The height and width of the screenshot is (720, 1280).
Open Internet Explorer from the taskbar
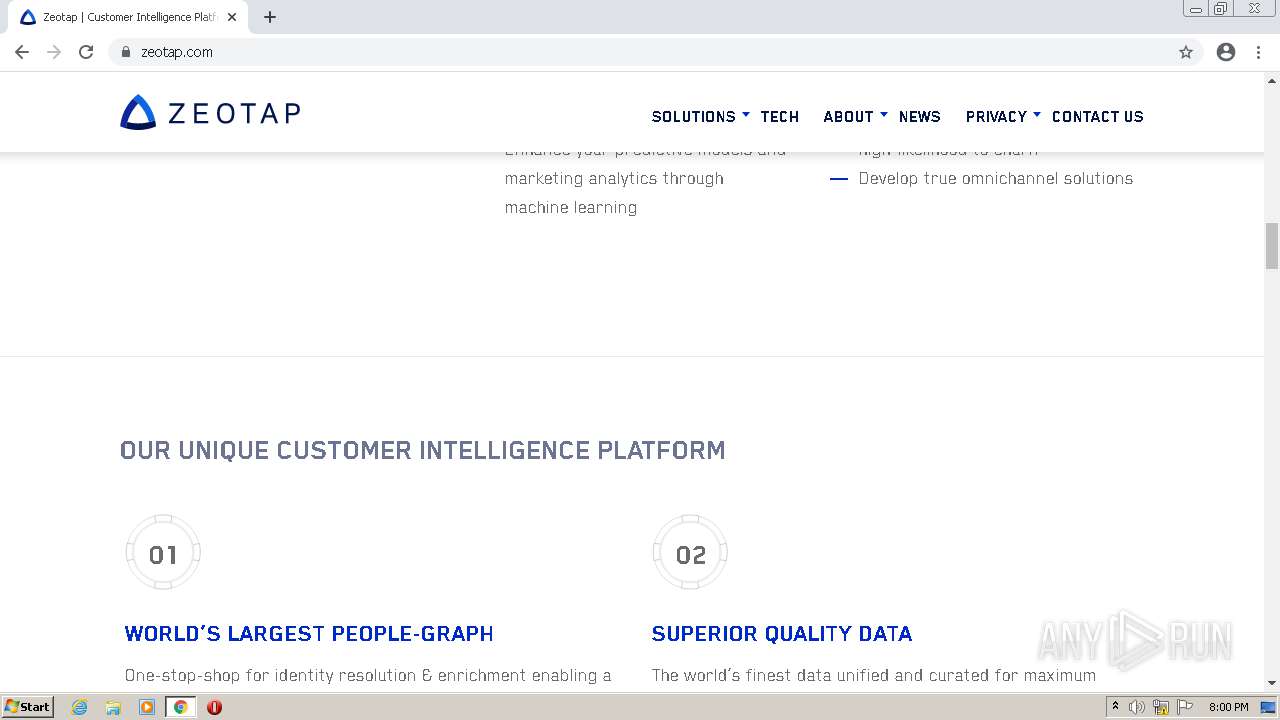coord(79,707)
